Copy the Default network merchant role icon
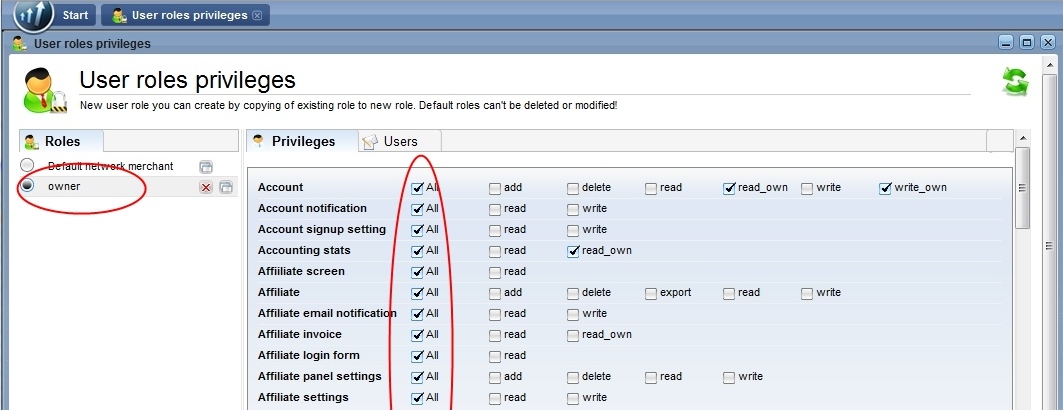The height and width of the screenshot is (410, 1063). point(206,167)
